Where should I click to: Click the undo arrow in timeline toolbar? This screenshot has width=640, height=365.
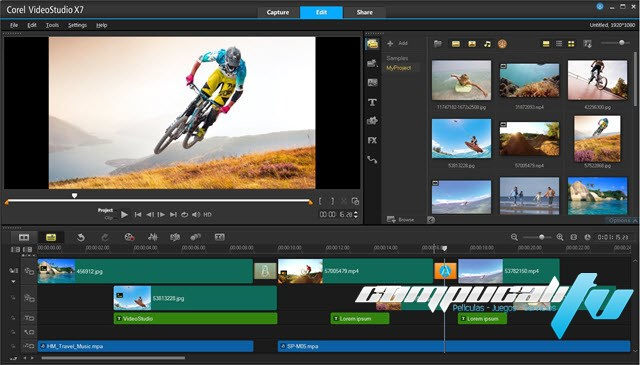81,237
